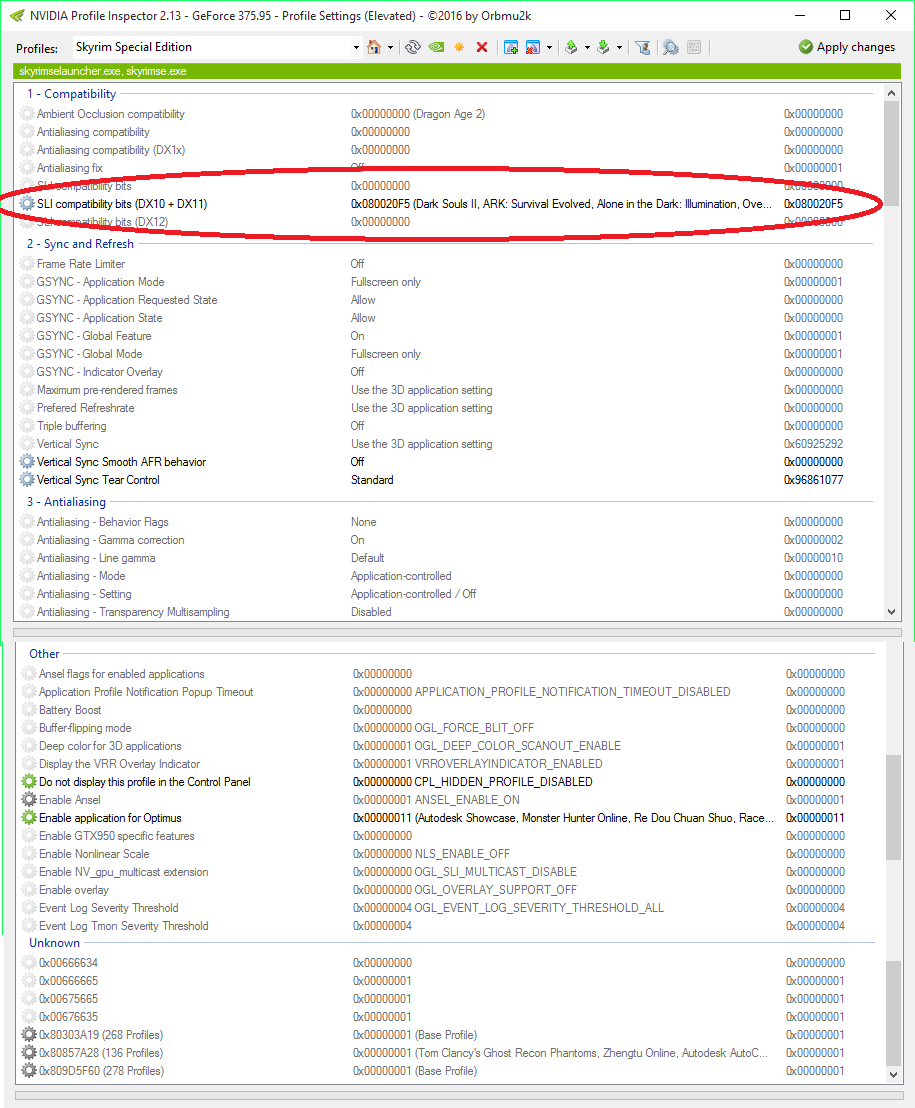The width and height of the screenshot is (915, 1108).
Task: Click the Profiles dropdown arrow
Action: point(356,48)
